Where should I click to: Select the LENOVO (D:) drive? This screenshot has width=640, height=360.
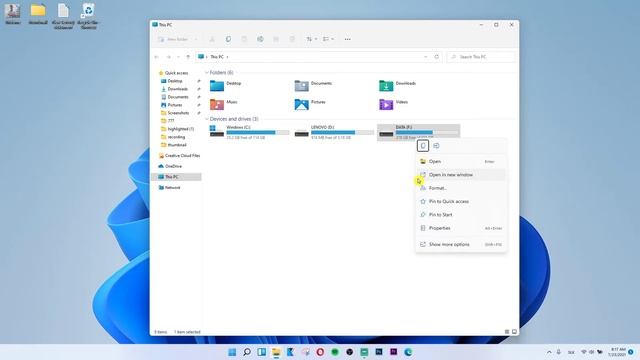(x=334, y=132)
